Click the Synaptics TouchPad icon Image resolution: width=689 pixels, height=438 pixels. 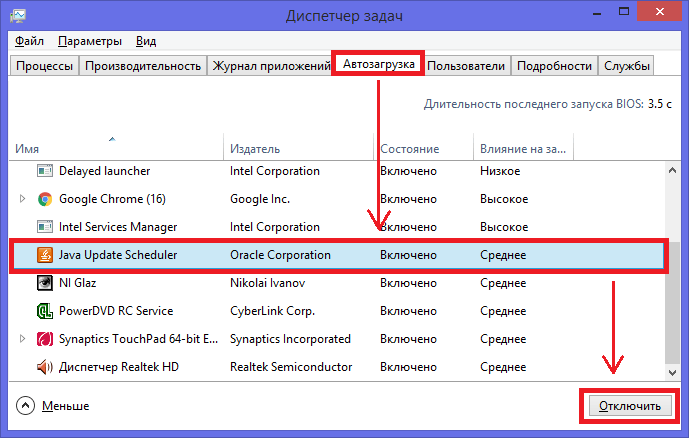(x=44, y=339)
